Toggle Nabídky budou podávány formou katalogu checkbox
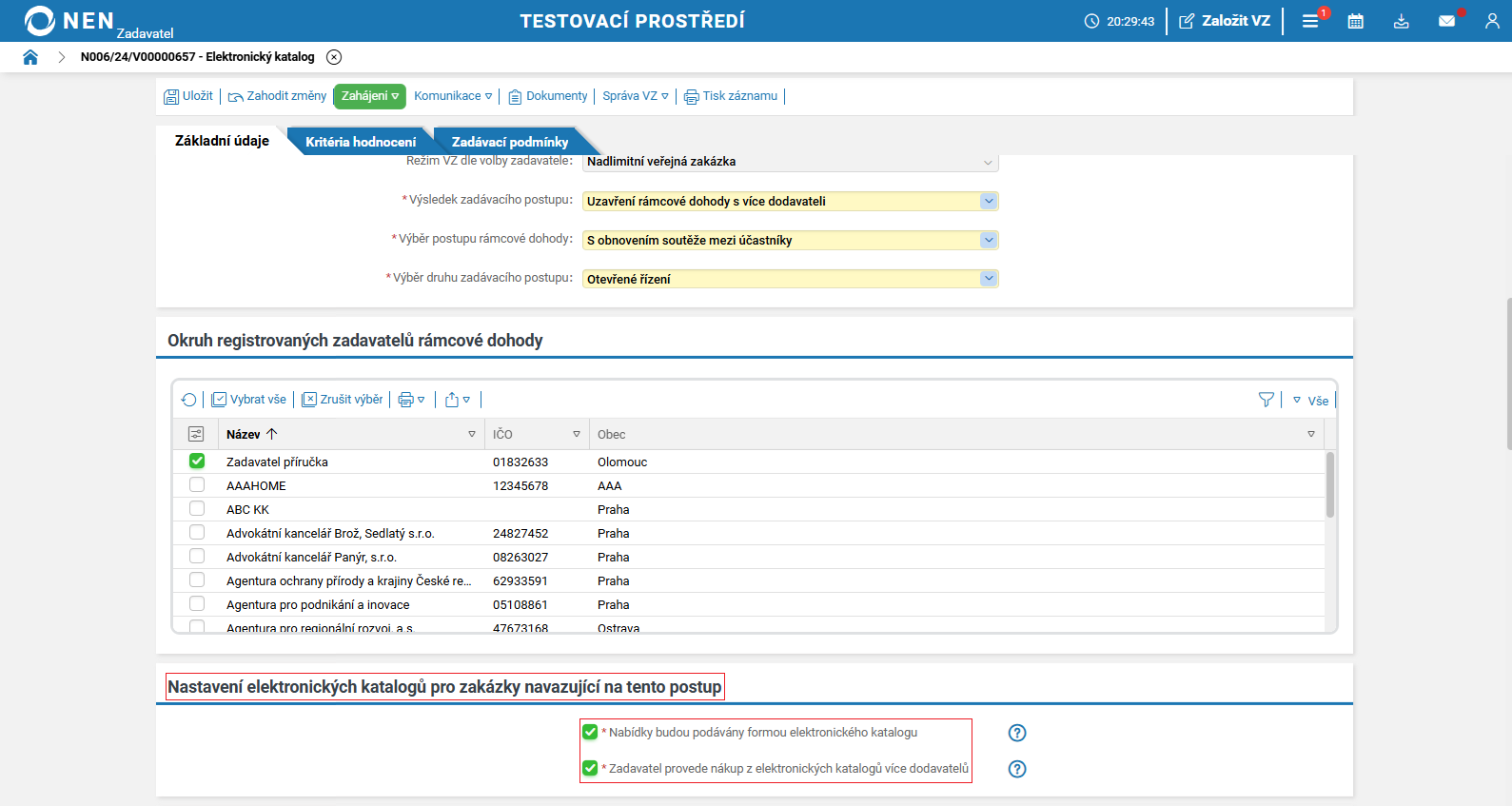1512x806 pixels. coord(590,733)
